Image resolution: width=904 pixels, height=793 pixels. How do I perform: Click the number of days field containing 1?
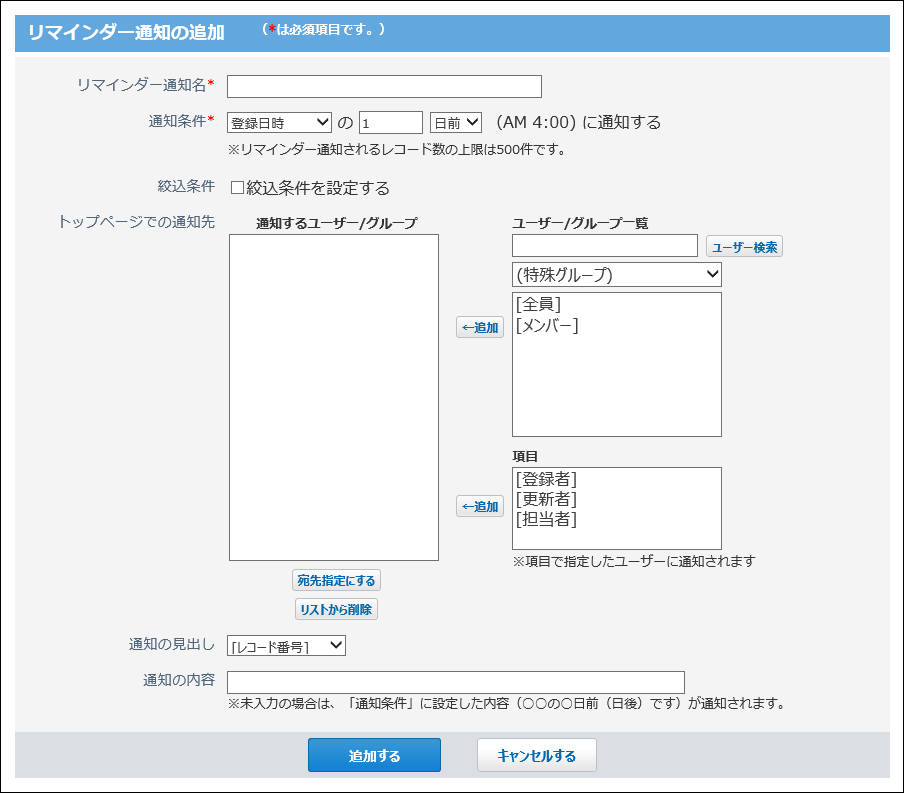391,123
